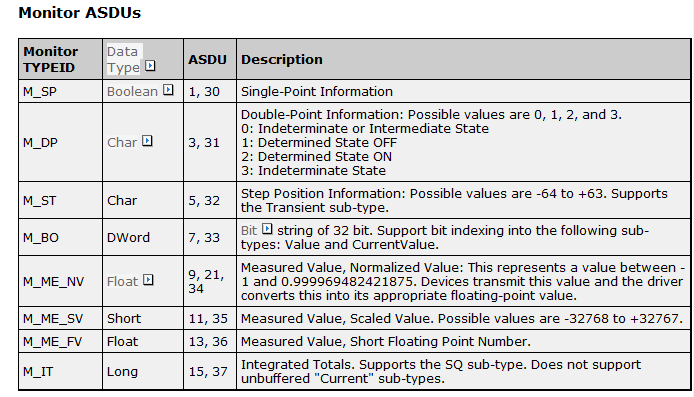This screenshot has width=694, height=397.
Task: Select the M_BO type ID cell
Action: pos(61,237)
